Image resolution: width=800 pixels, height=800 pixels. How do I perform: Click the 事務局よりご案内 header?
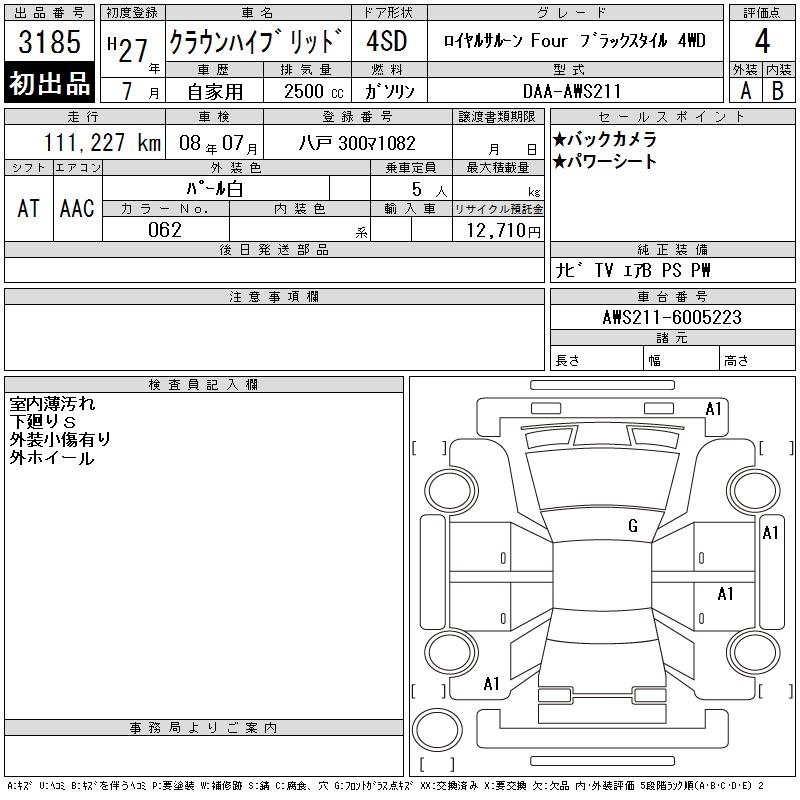coord(204,728)
